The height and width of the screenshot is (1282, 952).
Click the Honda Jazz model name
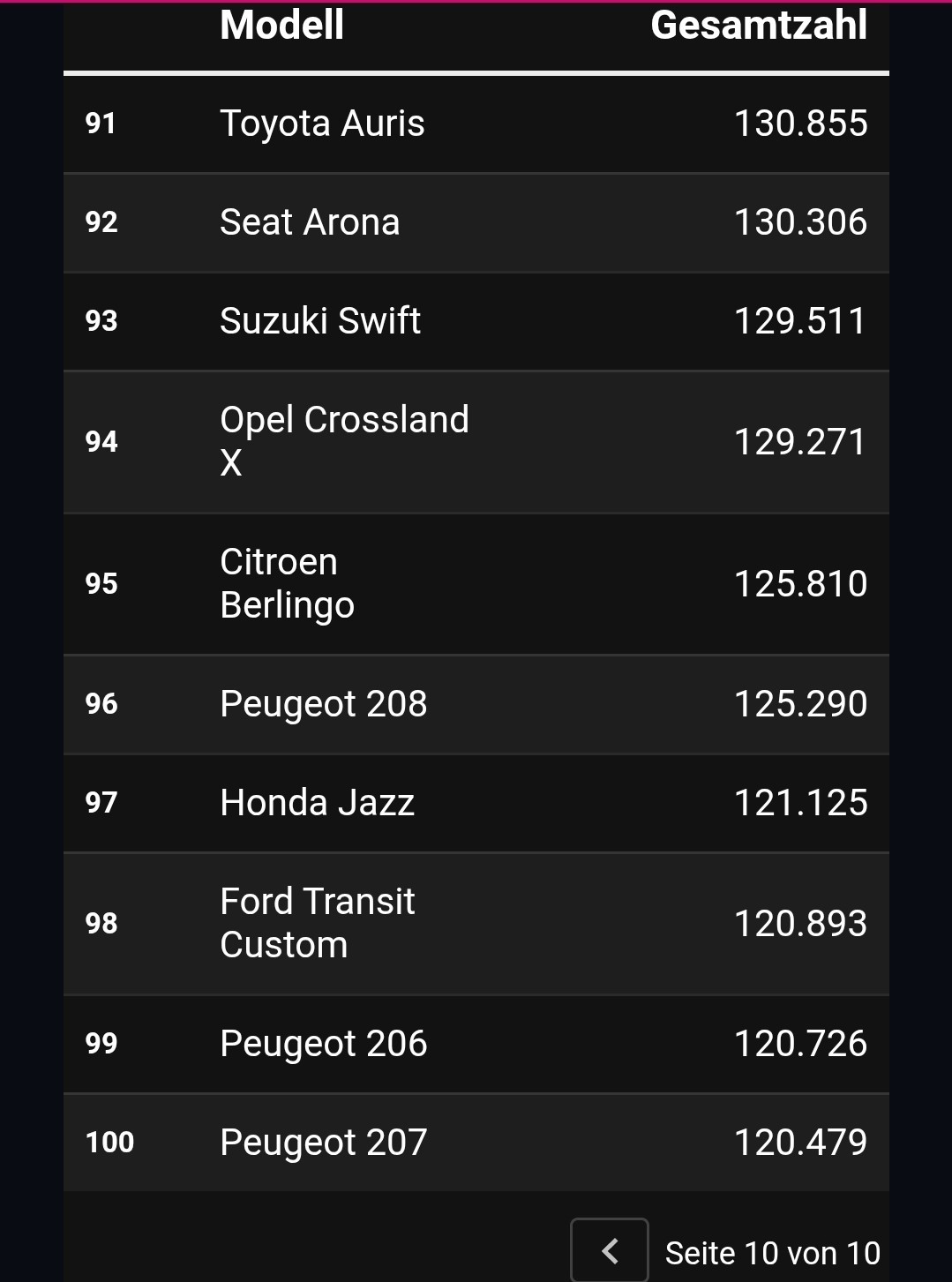[317, 802]
